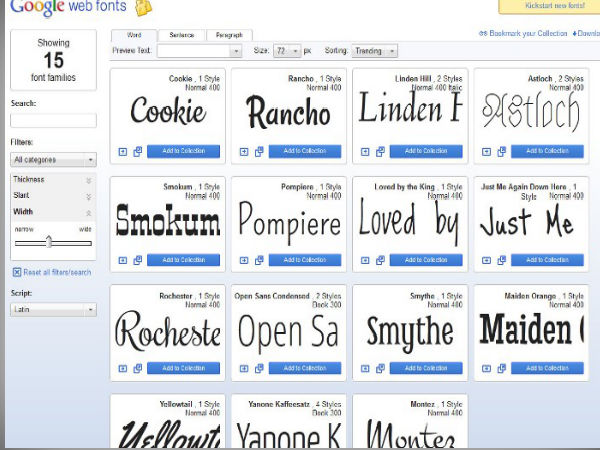
Task: Open pop-out icon on Linden Hill card
Action: point(380,152)
